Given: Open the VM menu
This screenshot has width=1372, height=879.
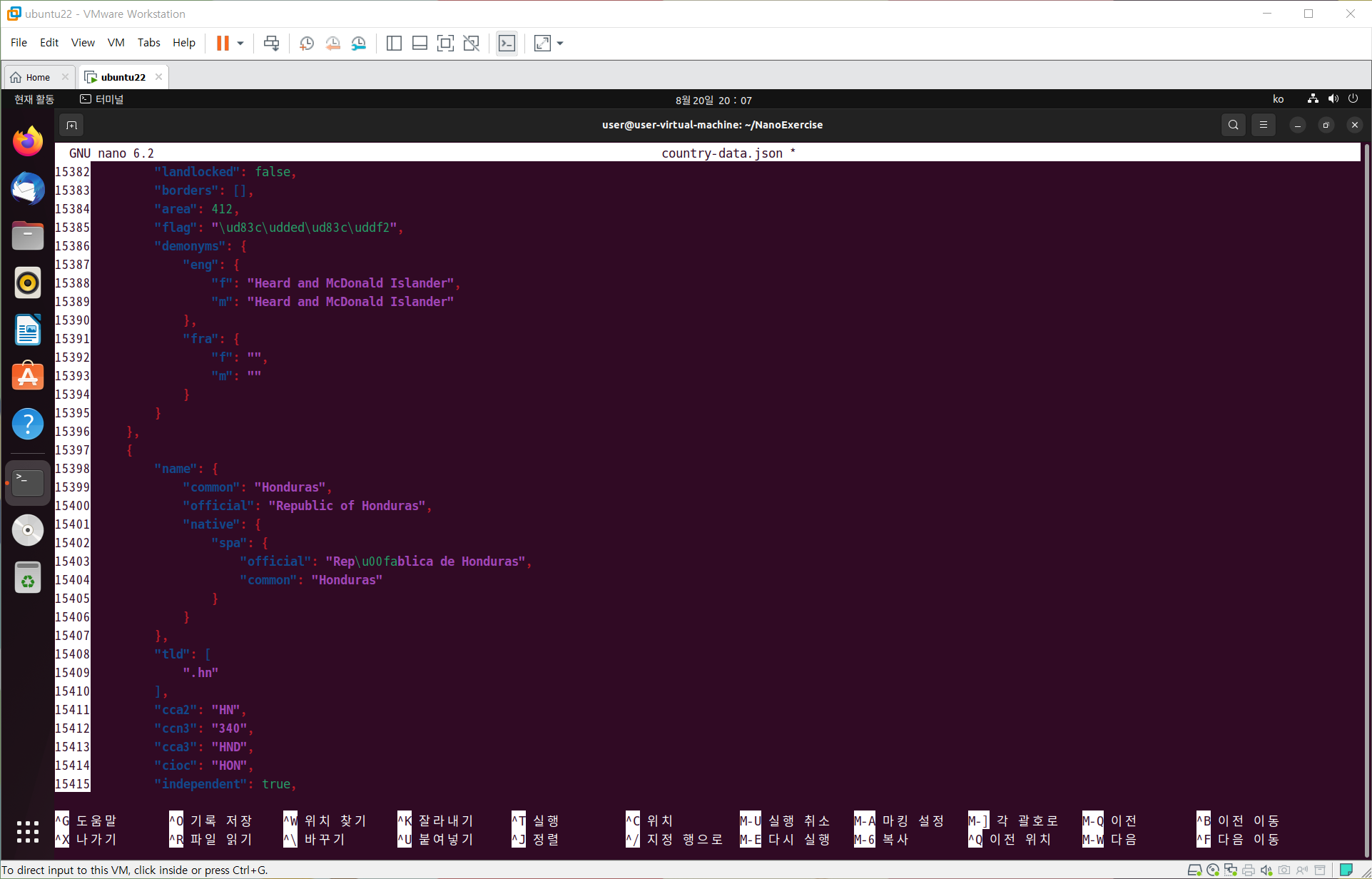Looking at the screenshot, I should 116,43.
